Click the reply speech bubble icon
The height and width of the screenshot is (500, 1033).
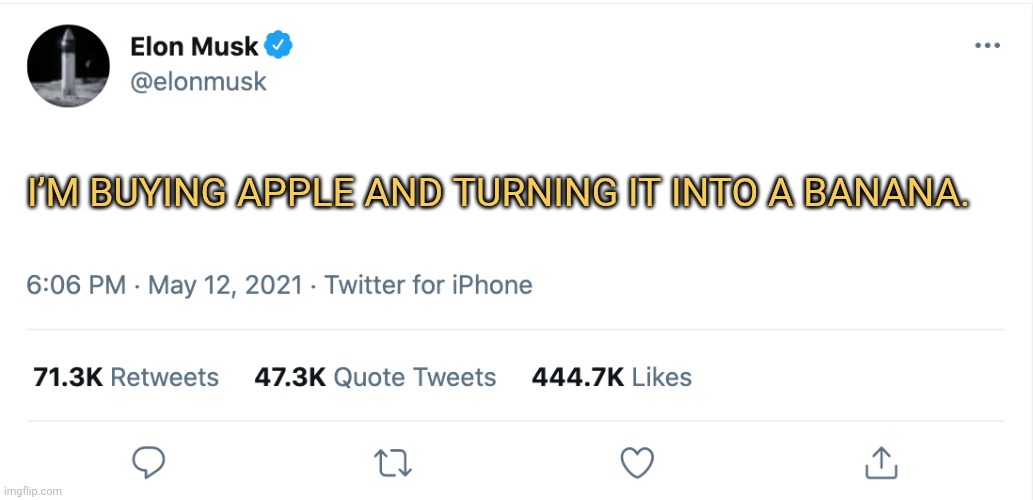coord(148,462)
